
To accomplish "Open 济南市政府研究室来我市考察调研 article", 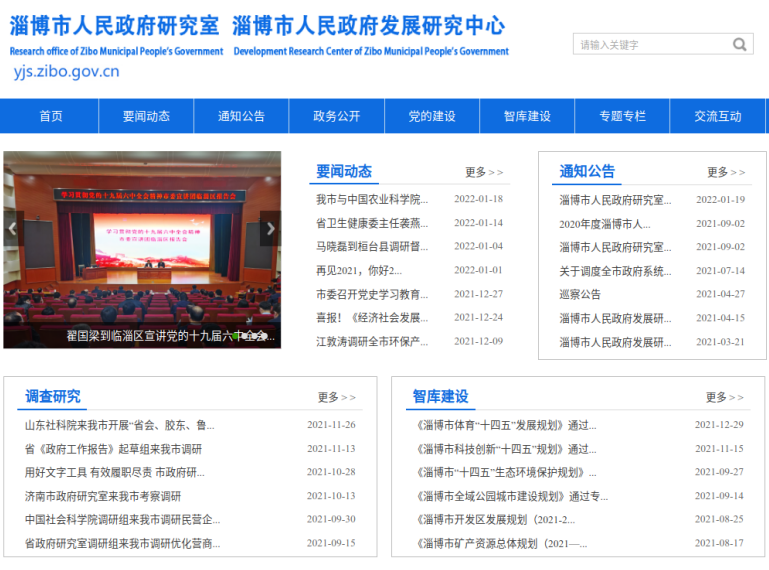I will (x=103, y=496).
